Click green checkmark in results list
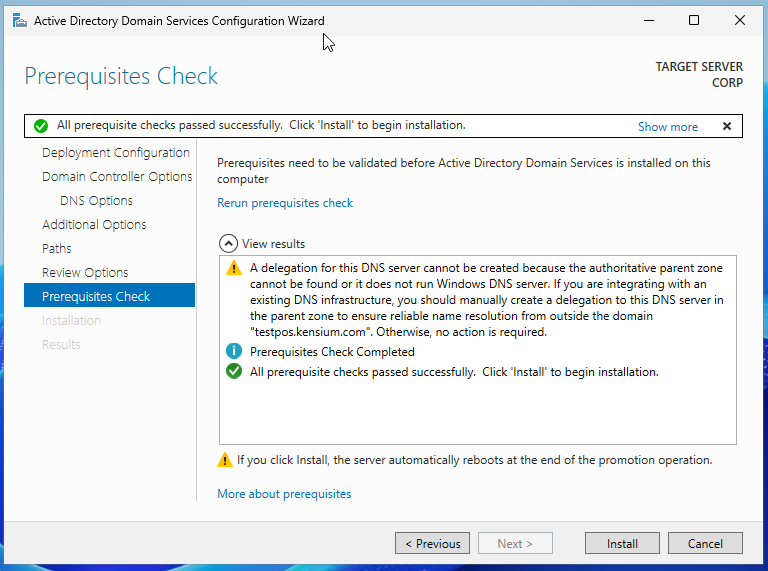This screenshot has height=571, width=768. 234,371
